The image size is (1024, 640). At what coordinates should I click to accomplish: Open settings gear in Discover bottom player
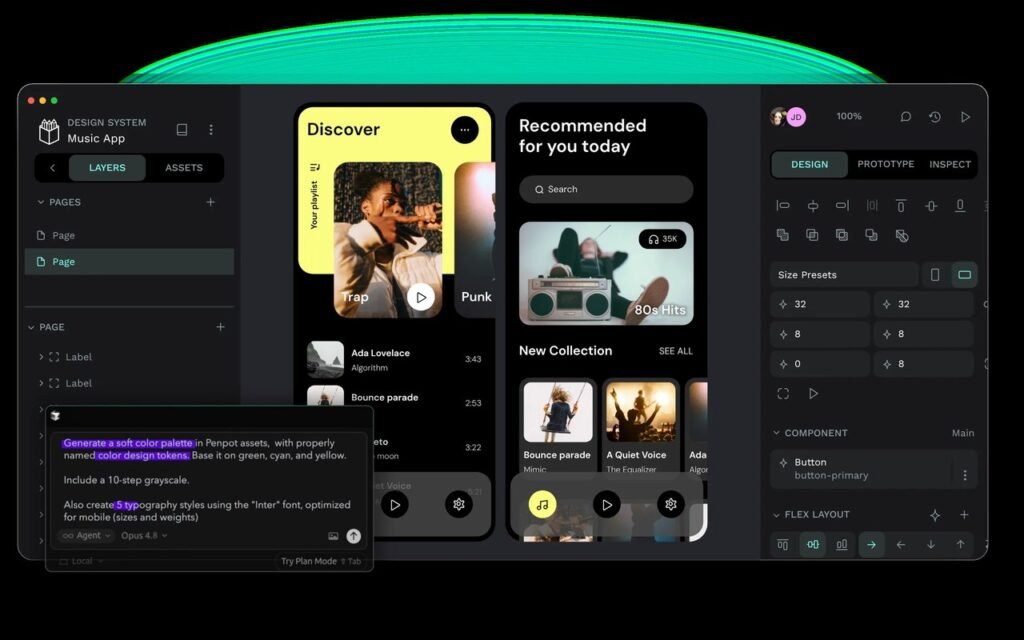click(x=458, y=504)
